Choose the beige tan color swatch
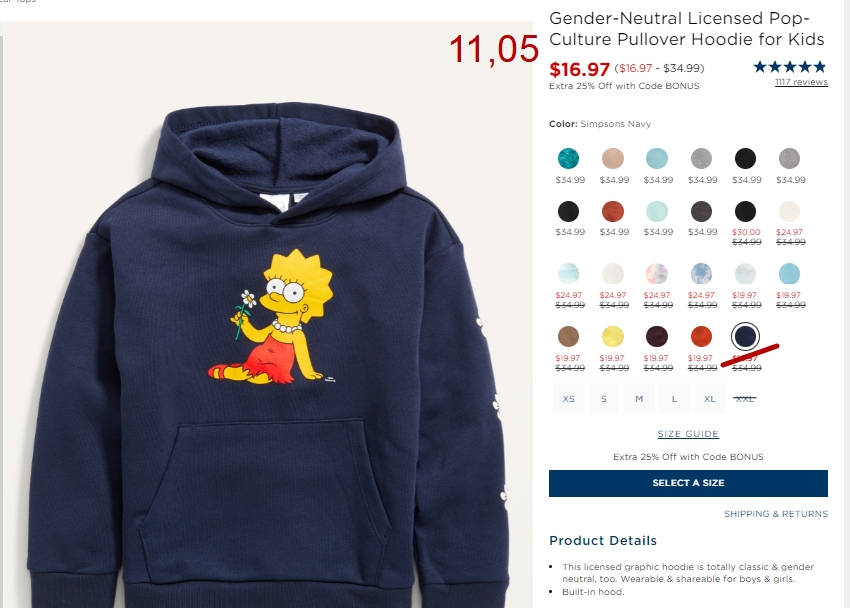The image size is (850, 608). tap(613, 158)
